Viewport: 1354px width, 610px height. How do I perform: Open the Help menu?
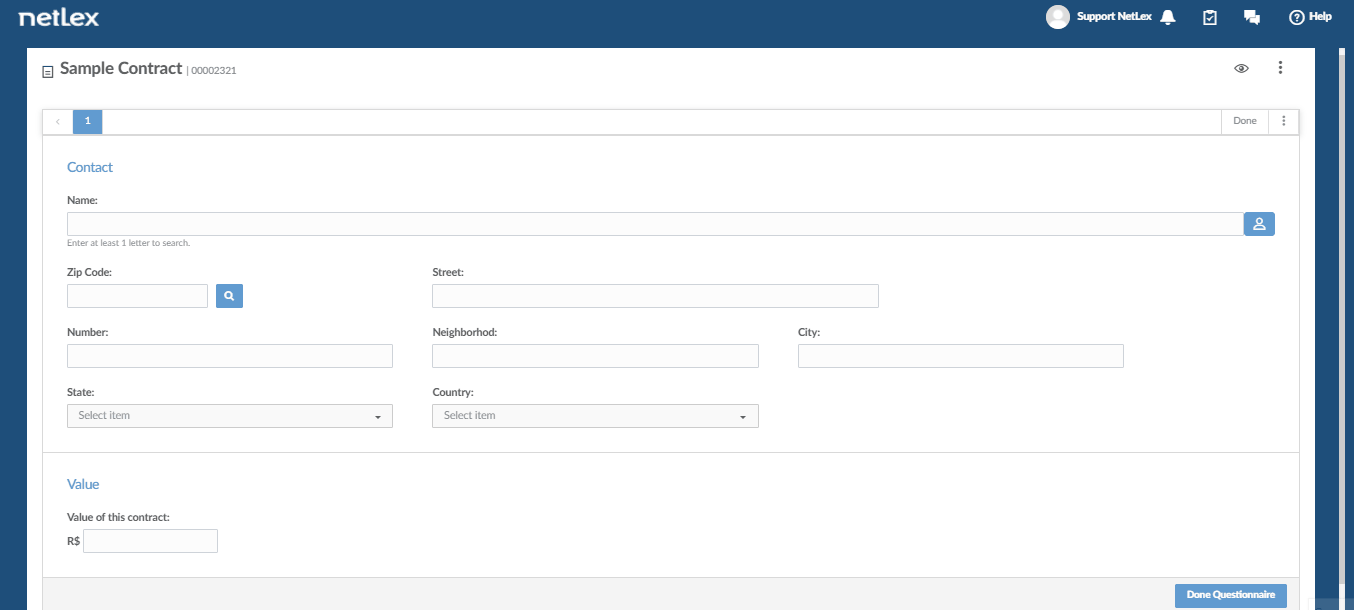[x=1311, y=17]
